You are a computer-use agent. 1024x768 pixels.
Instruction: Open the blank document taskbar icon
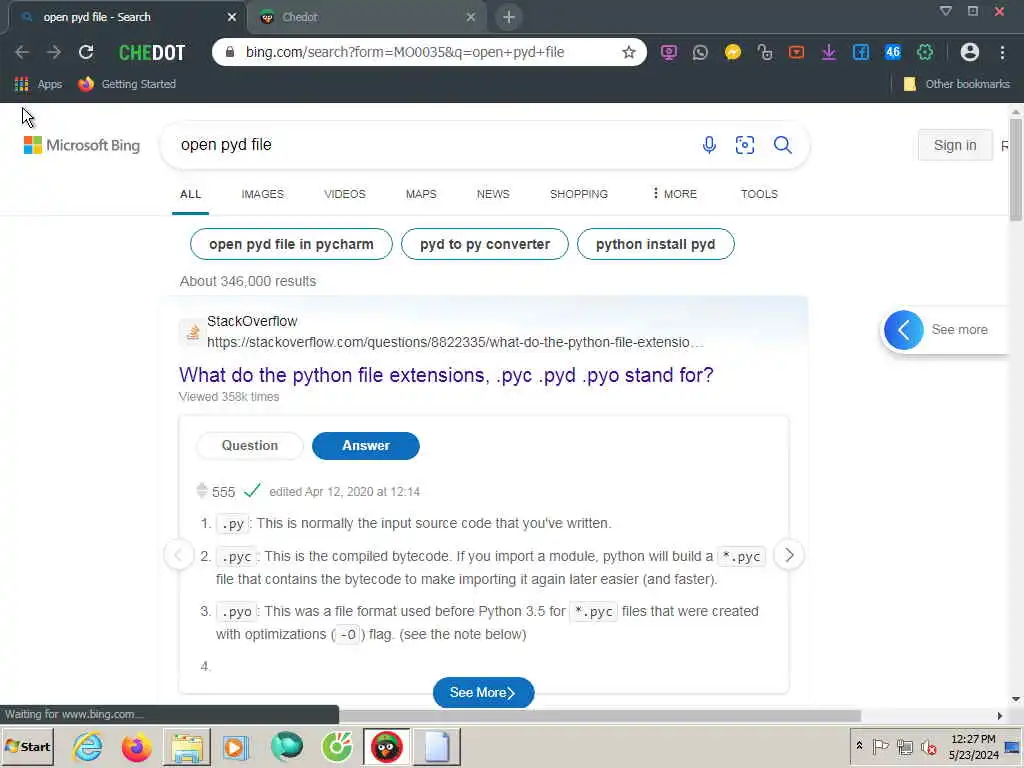click(436, 747)
